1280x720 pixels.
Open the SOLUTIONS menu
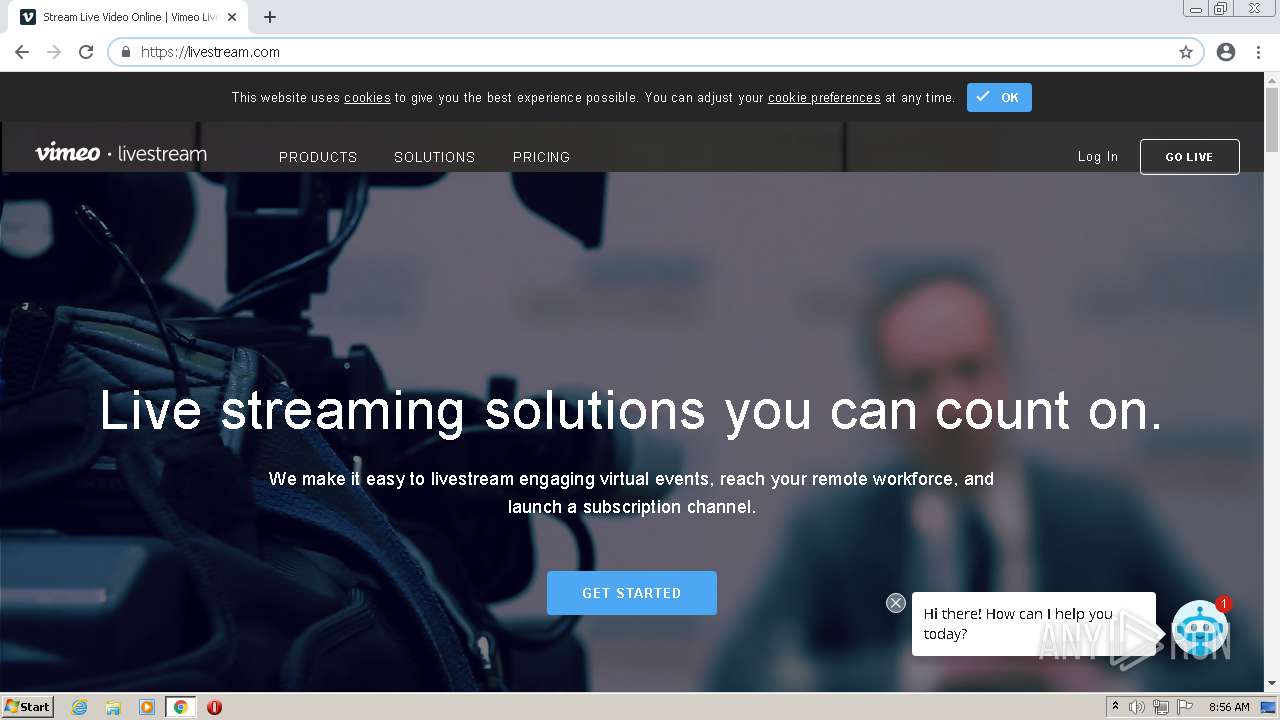click(x=434, y=157)
